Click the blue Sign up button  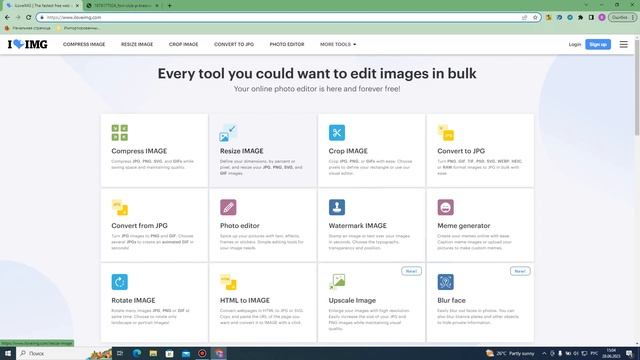[x=598, y=44]
